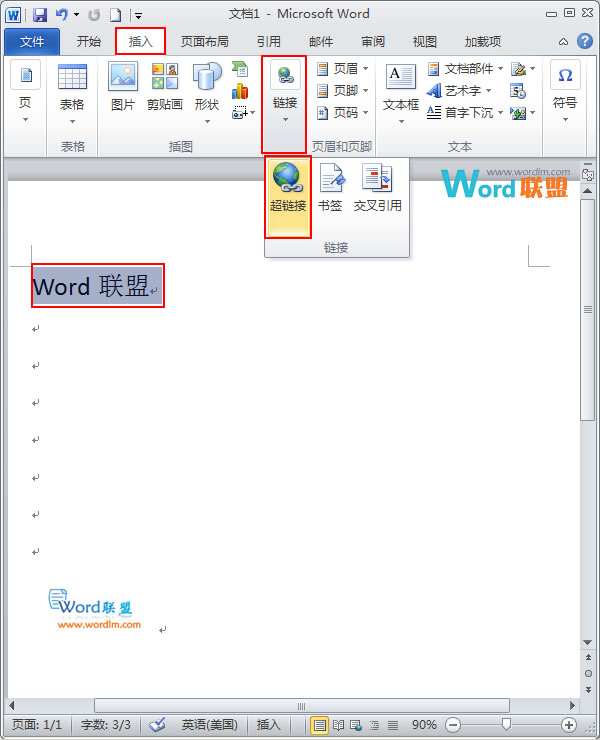Image resolution: width=600 pixels, height=740 pixels.
Task: Expand the 页 pages dropdown
Action: (x=25, y=92)
